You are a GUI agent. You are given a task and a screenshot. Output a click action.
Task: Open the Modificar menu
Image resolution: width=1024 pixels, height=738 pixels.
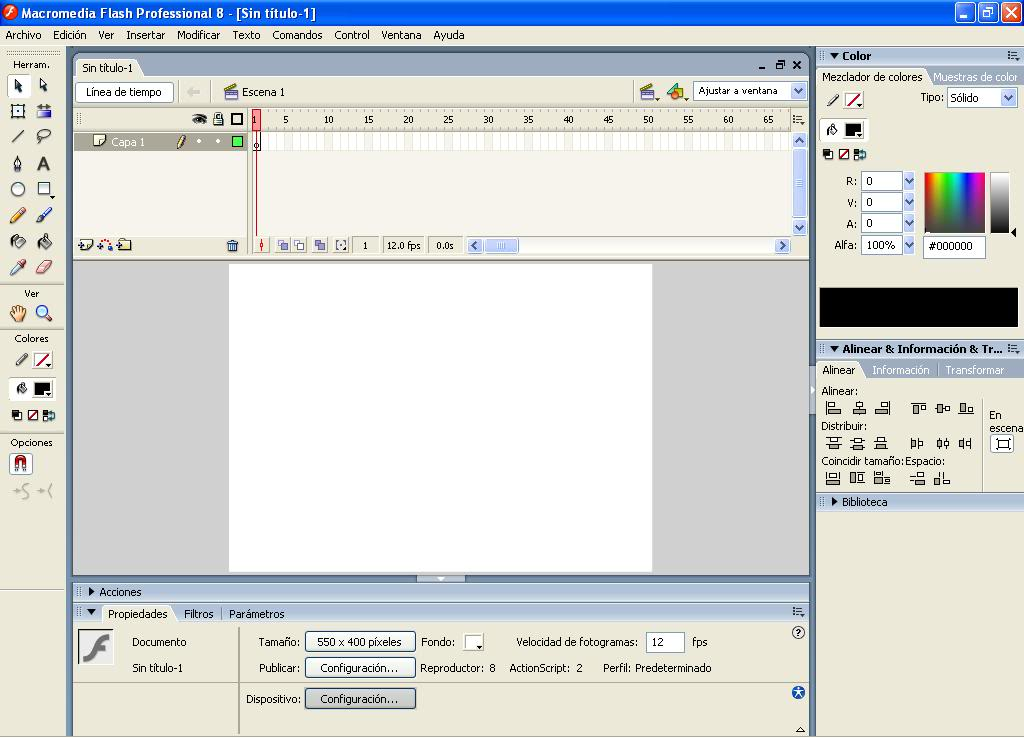[x=198, y=35]
